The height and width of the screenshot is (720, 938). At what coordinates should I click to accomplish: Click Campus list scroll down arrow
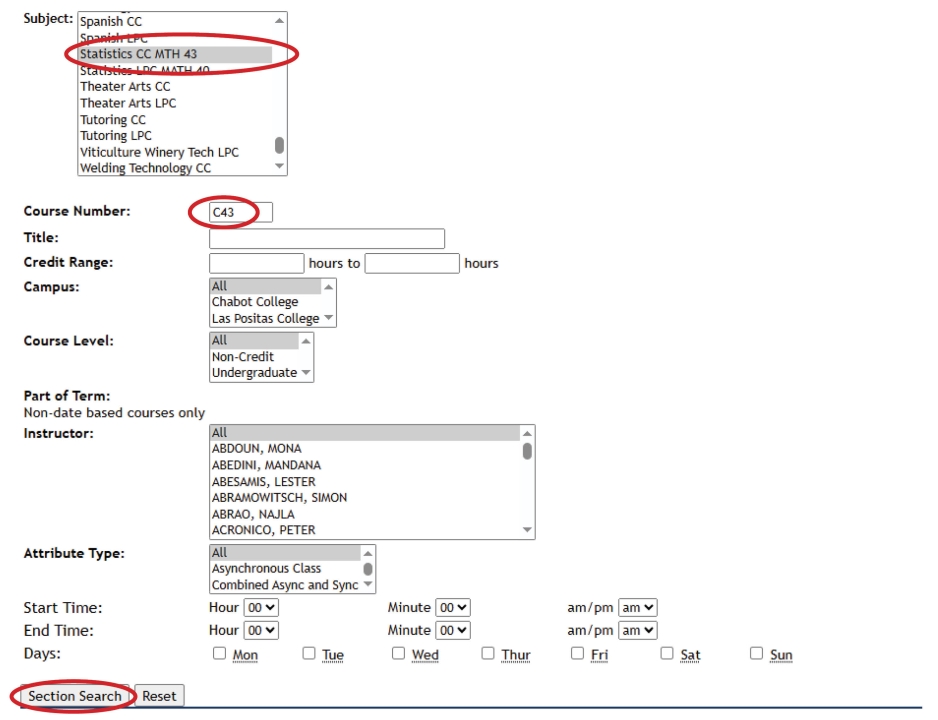point(328,318)
